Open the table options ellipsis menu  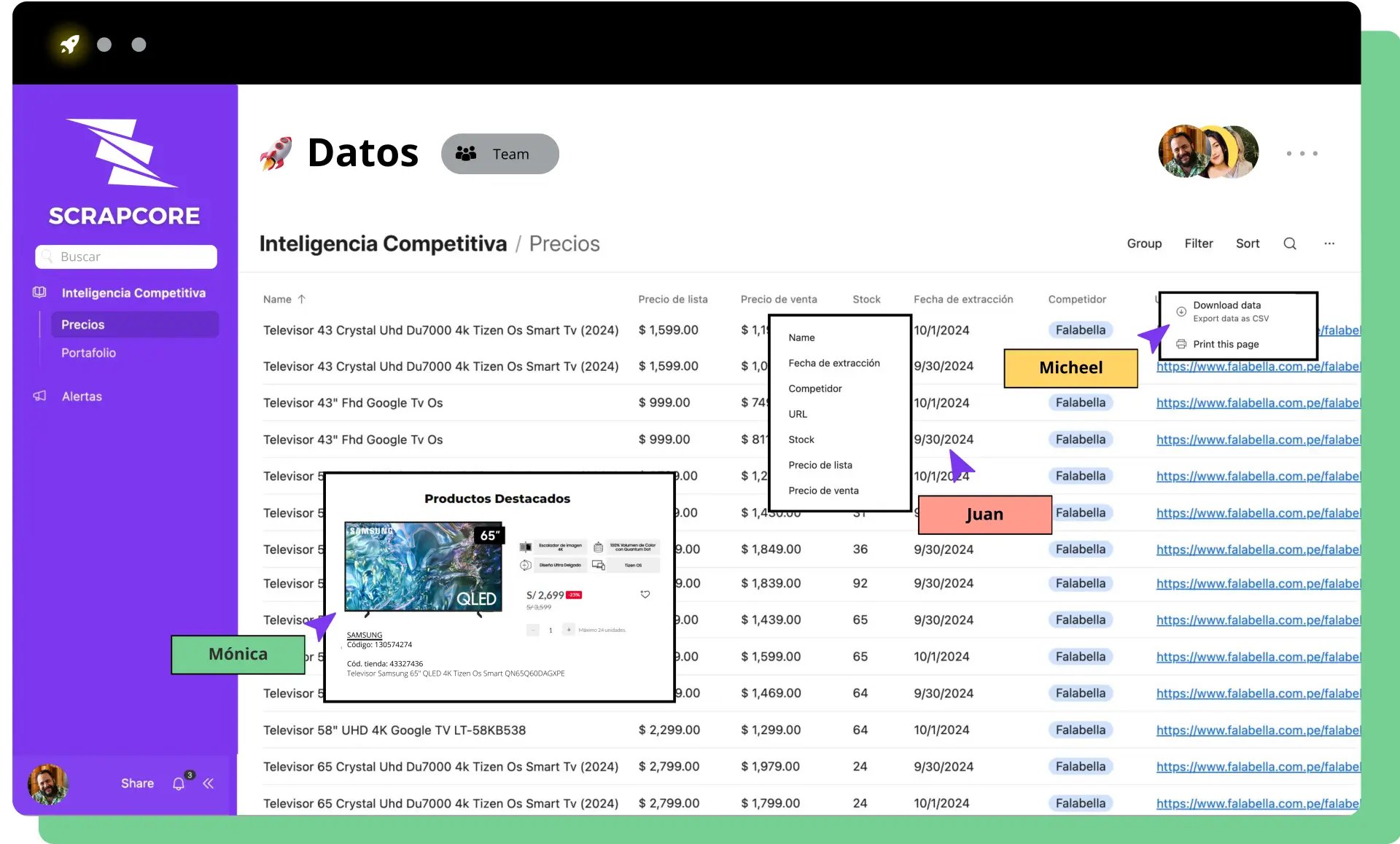coord(1329,243)
